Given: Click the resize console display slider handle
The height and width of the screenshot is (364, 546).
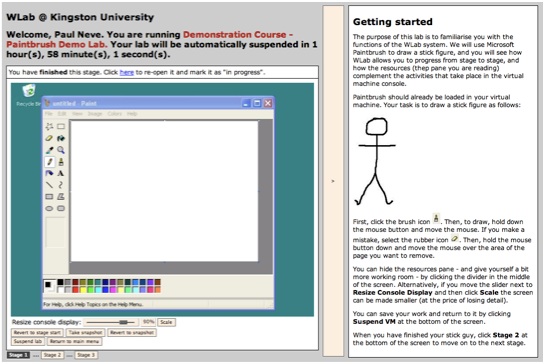Looking at the screenshot, I should point(123,322).
